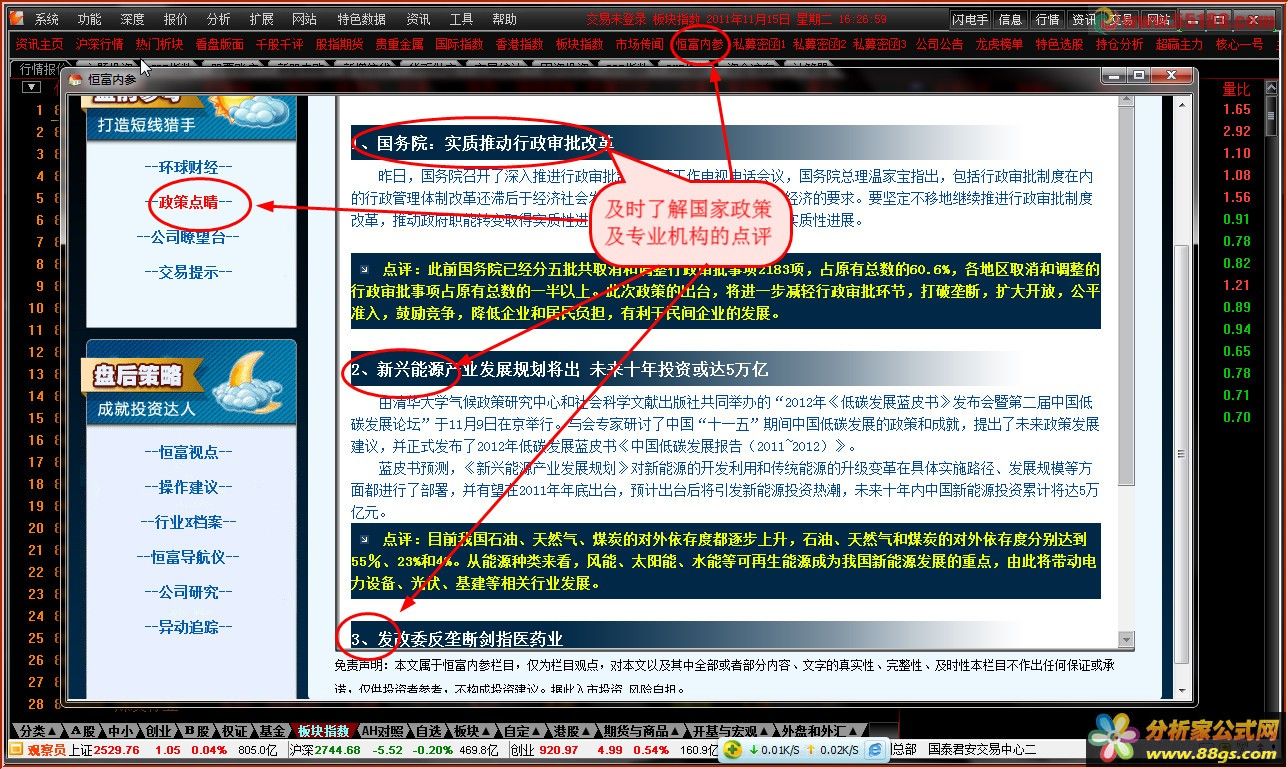Open the 环球财经 sidebar link
1288x769 pixels.
(188, 167)
